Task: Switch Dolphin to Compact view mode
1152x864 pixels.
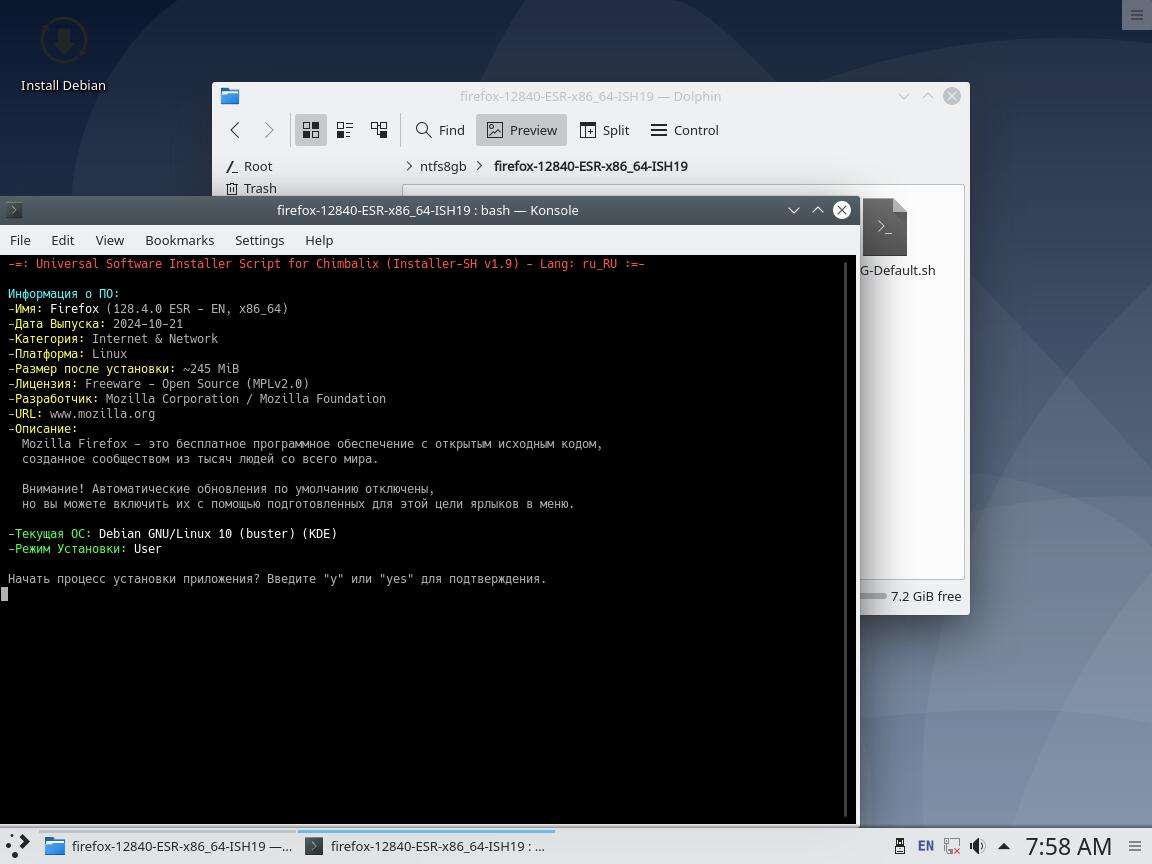Action: [345, 130]
